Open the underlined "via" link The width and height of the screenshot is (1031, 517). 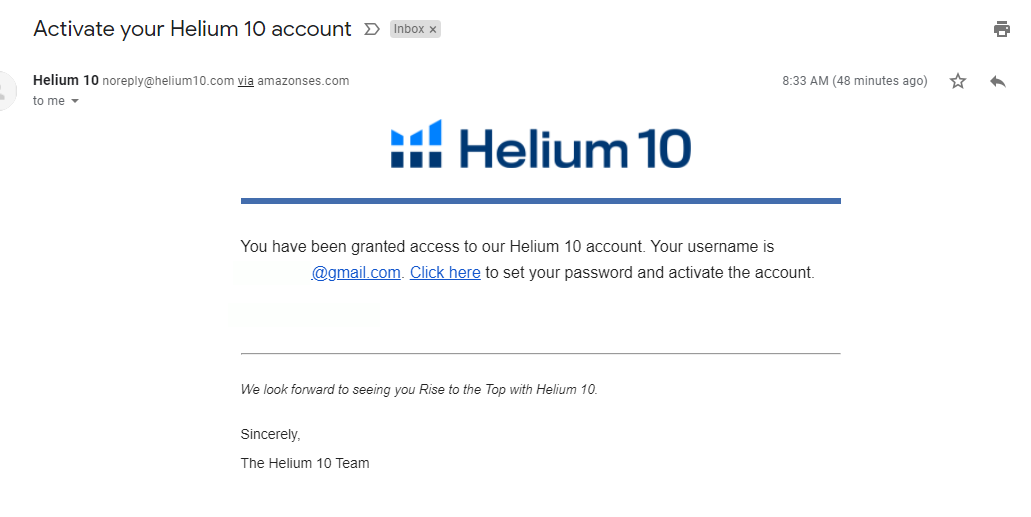[x=246, y=81]
